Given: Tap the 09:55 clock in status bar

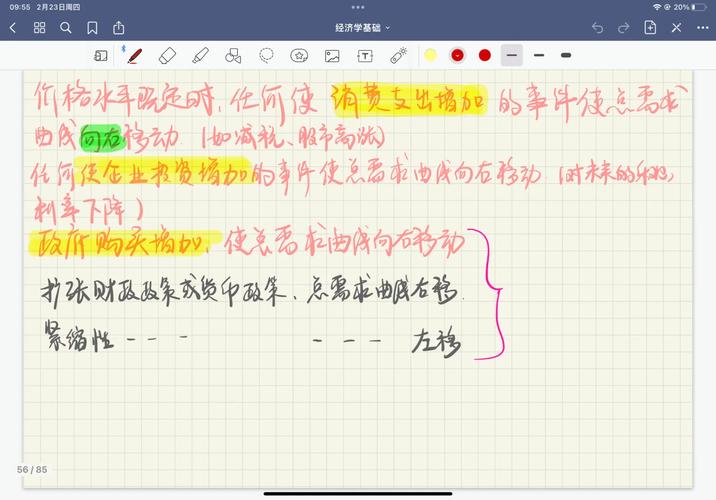Looking at the screenshot, I should pyautogui.click(x=20, y=7).
